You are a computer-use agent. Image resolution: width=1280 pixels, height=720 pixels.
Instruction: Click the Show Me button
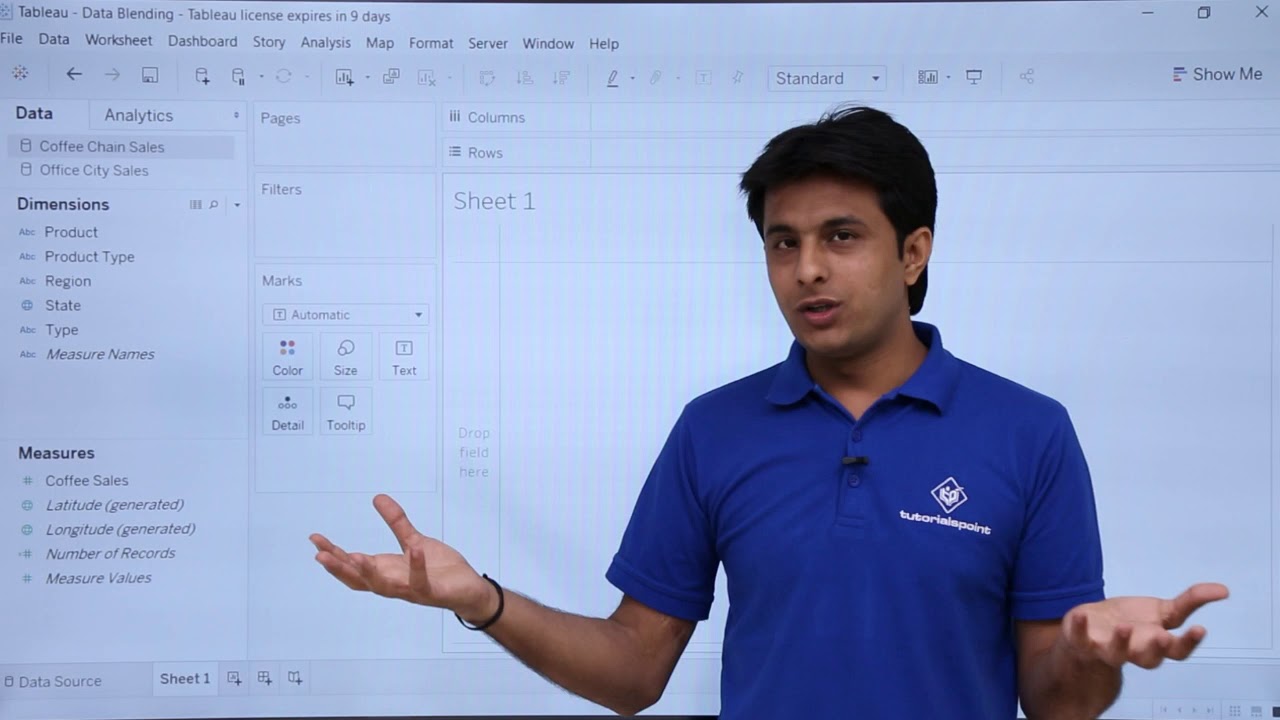coord(1217,74)
